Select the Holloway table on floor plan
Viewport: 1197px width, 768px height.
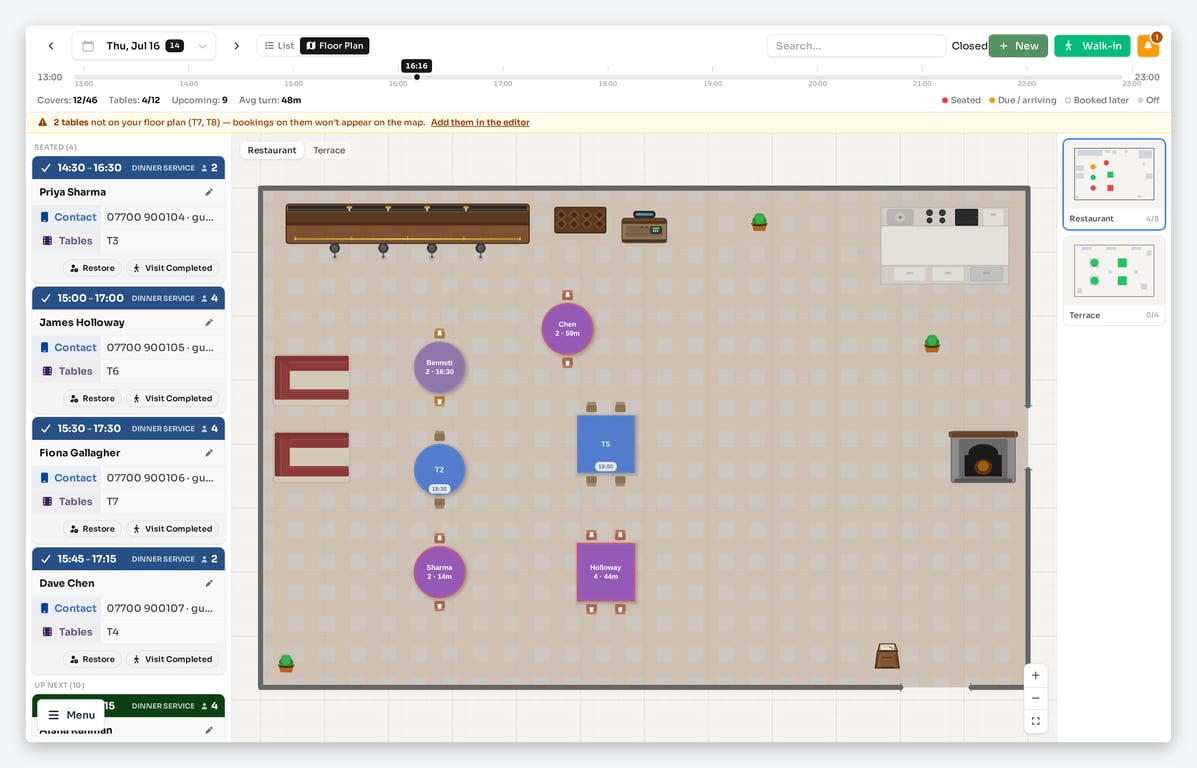coord(605,573)
